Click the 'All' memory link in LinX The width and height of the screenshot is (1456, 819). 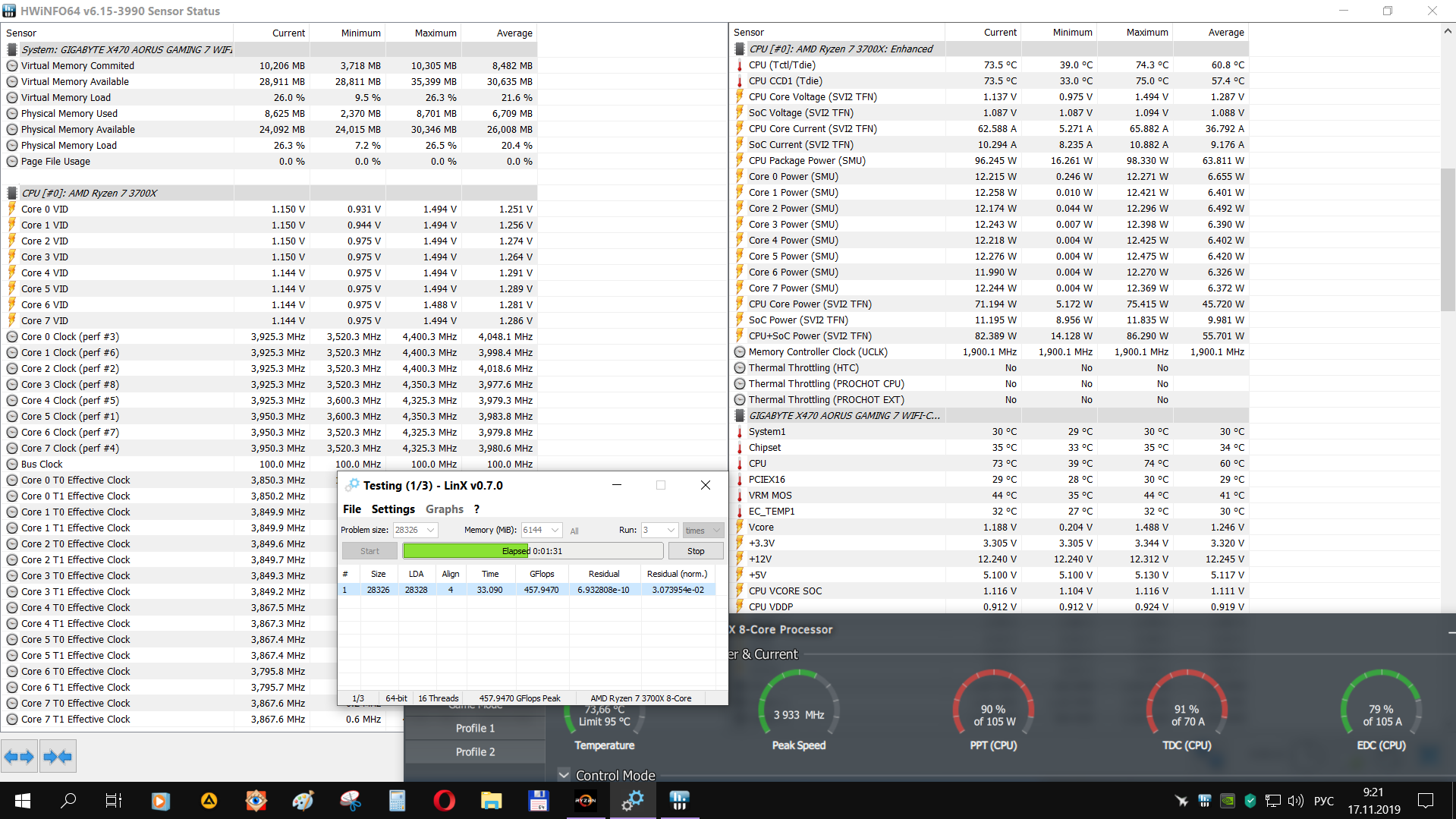pos(574,531)
